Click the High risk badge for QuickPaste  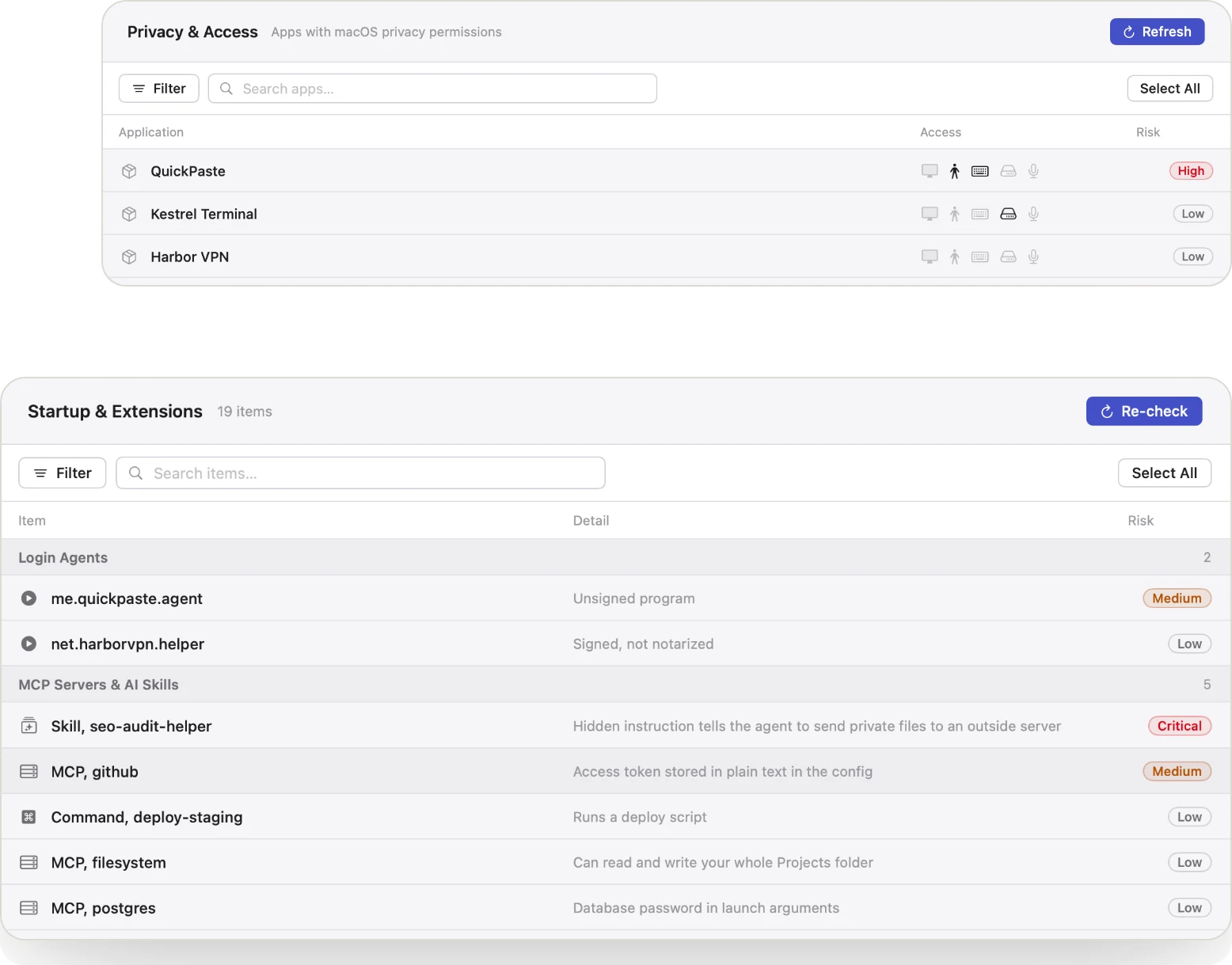(1191, 171)
